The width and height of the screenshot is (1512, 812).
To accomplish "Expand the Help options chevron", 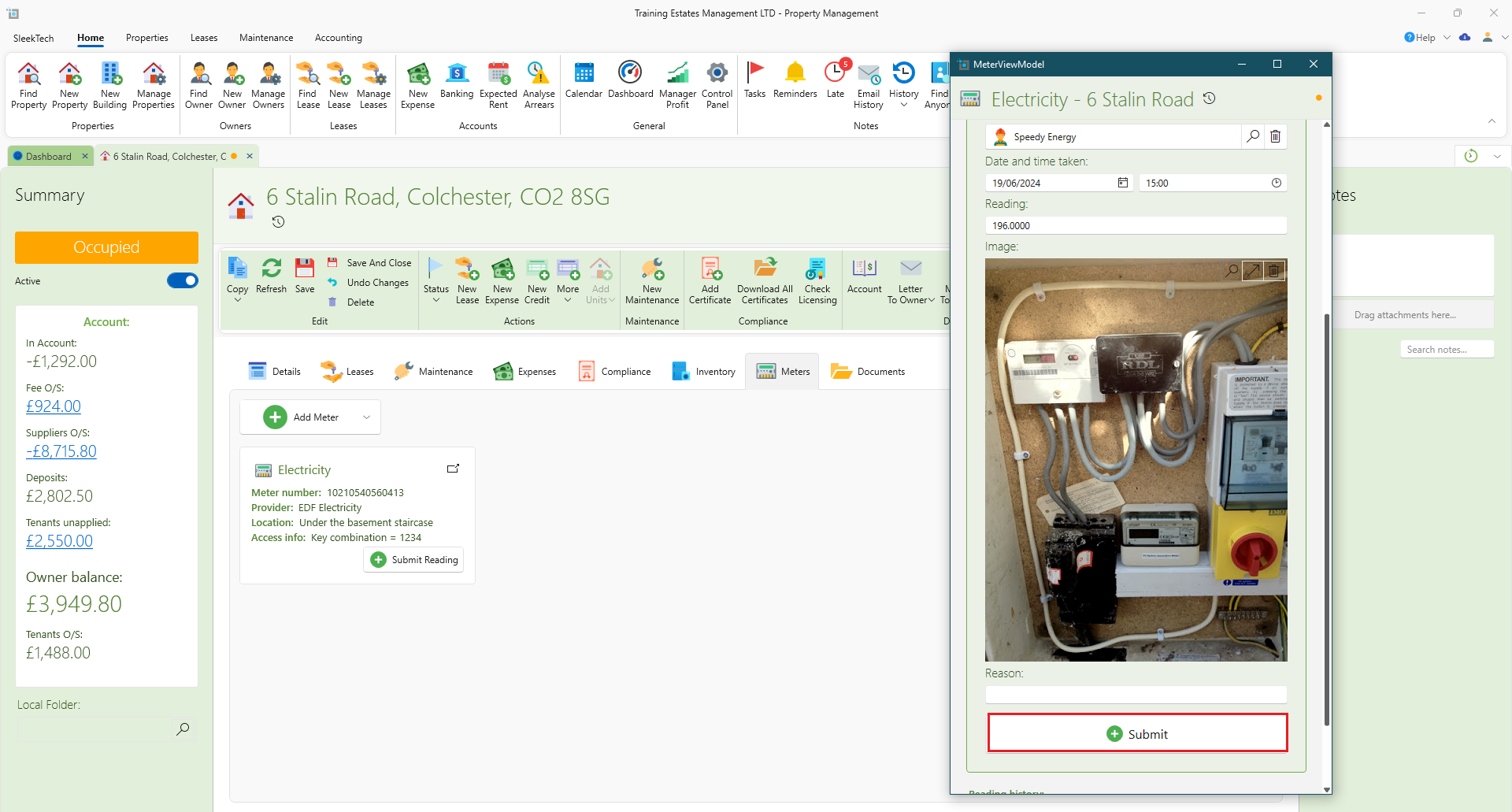I will pyautogui.click(x=1447, y=38).
